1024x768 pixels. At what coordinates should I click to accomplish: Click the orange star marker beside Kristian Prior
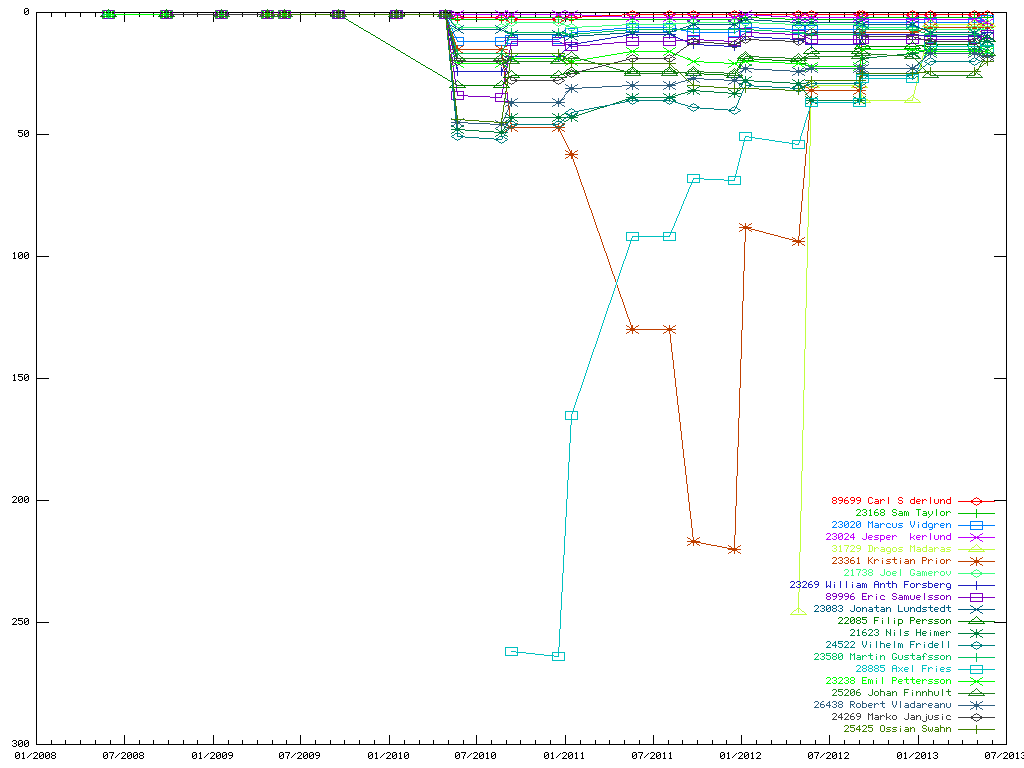976,561
